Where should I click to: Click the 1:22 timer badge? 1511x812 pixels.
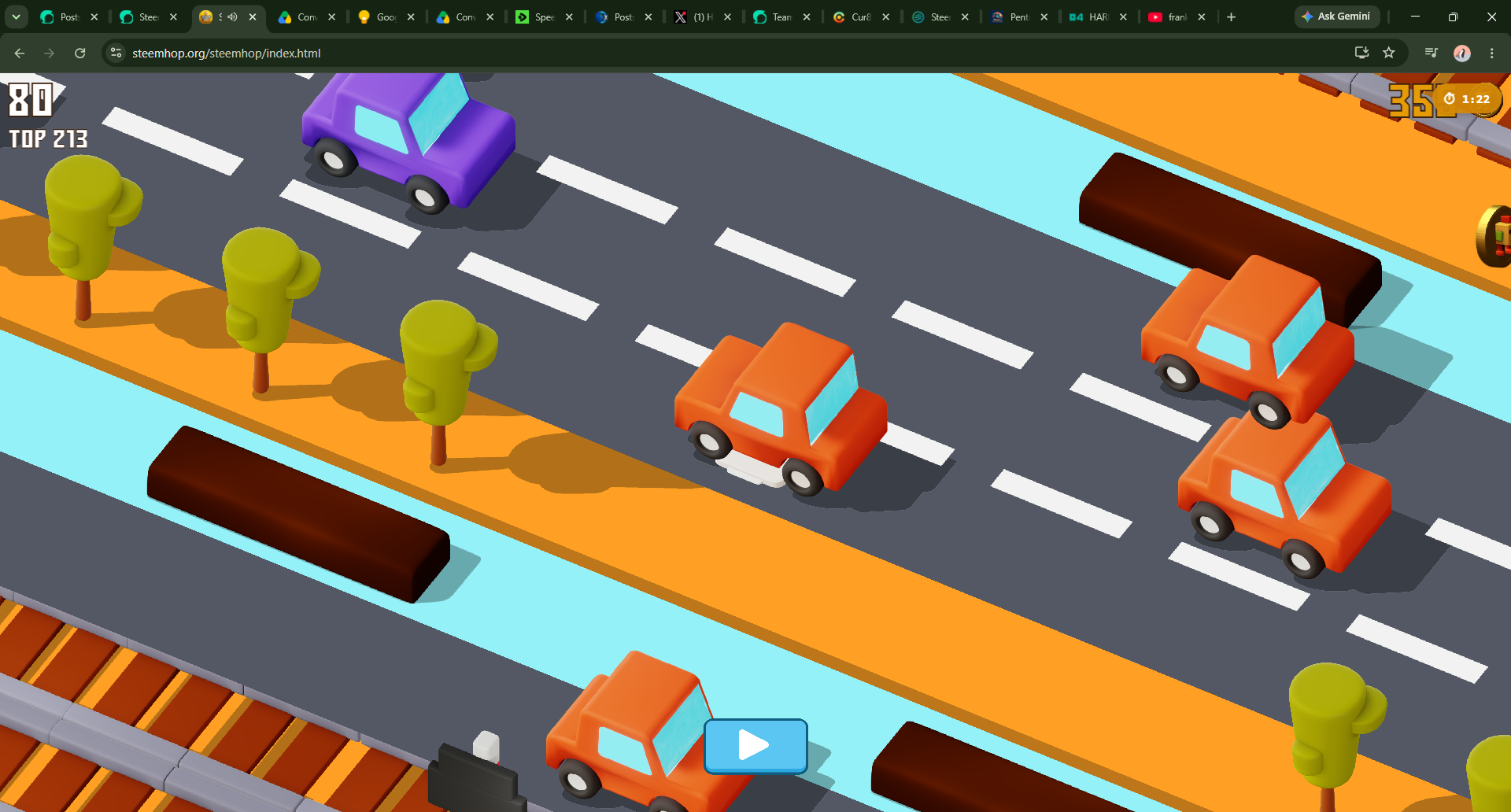1468,99
